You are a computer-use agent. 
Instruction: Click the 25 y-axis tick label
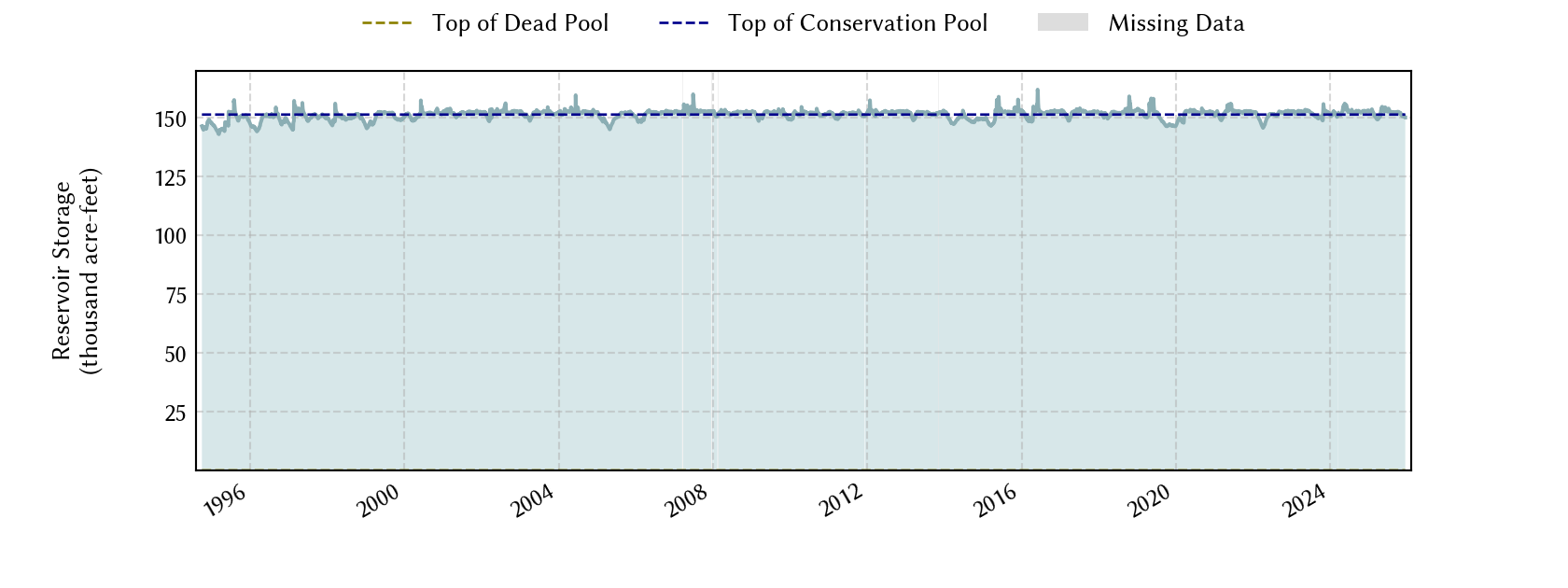(x=175, y=413)
